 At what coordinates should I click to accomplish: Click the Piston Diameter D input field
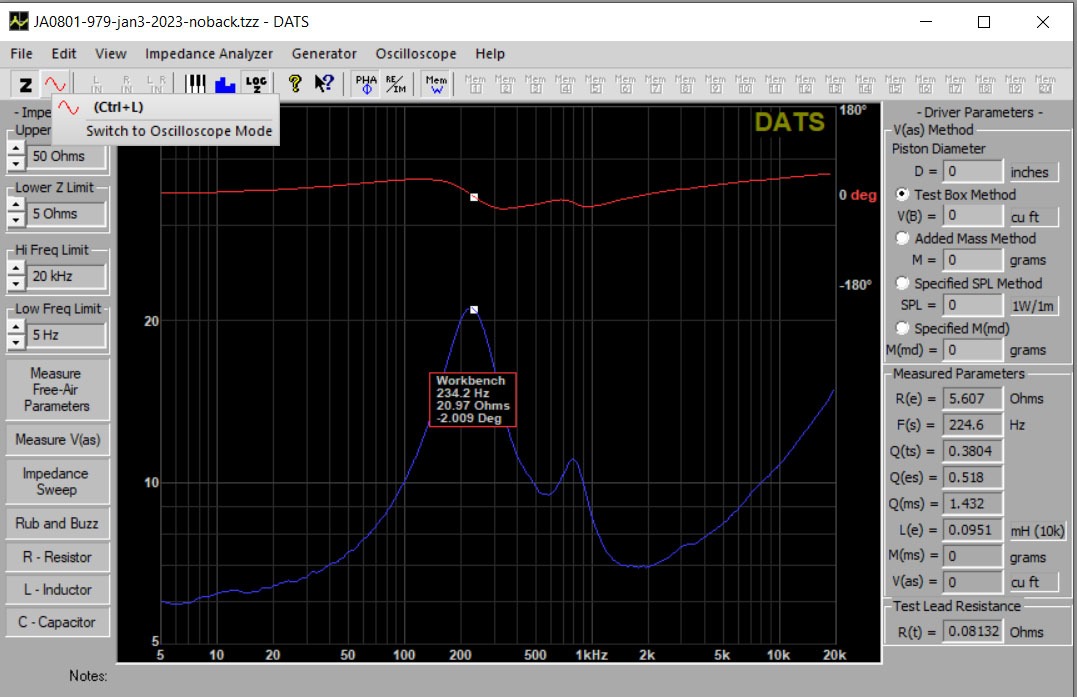point(972,172)
